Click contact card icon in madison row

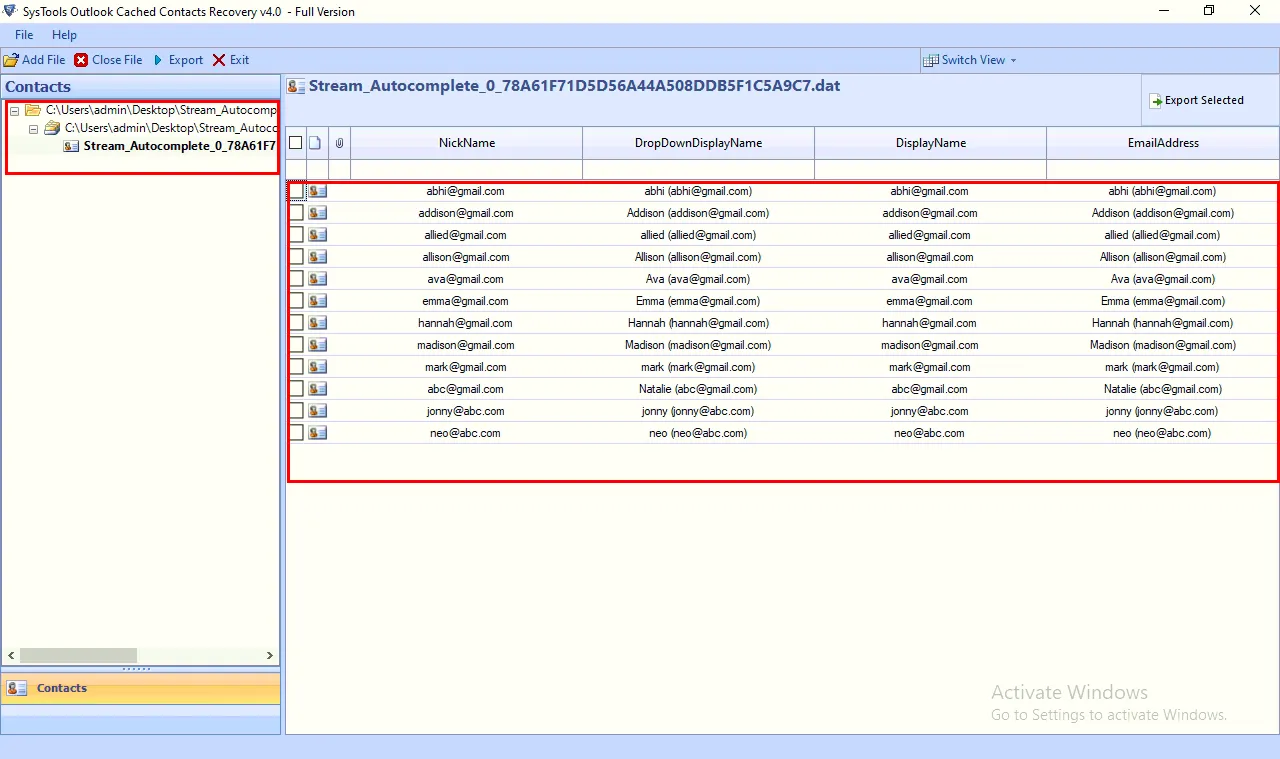317,345
